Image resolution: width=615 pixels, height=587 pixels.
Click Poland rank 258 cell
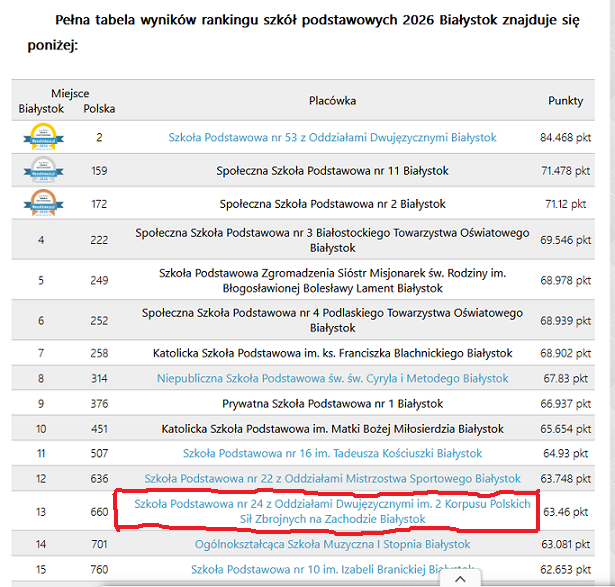coord(99,353)
